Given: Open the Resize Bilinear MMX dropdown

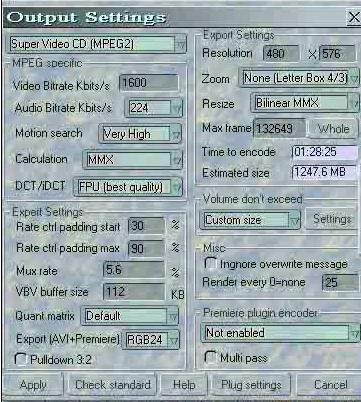Looking at the screenshot, I should (305, 103).
